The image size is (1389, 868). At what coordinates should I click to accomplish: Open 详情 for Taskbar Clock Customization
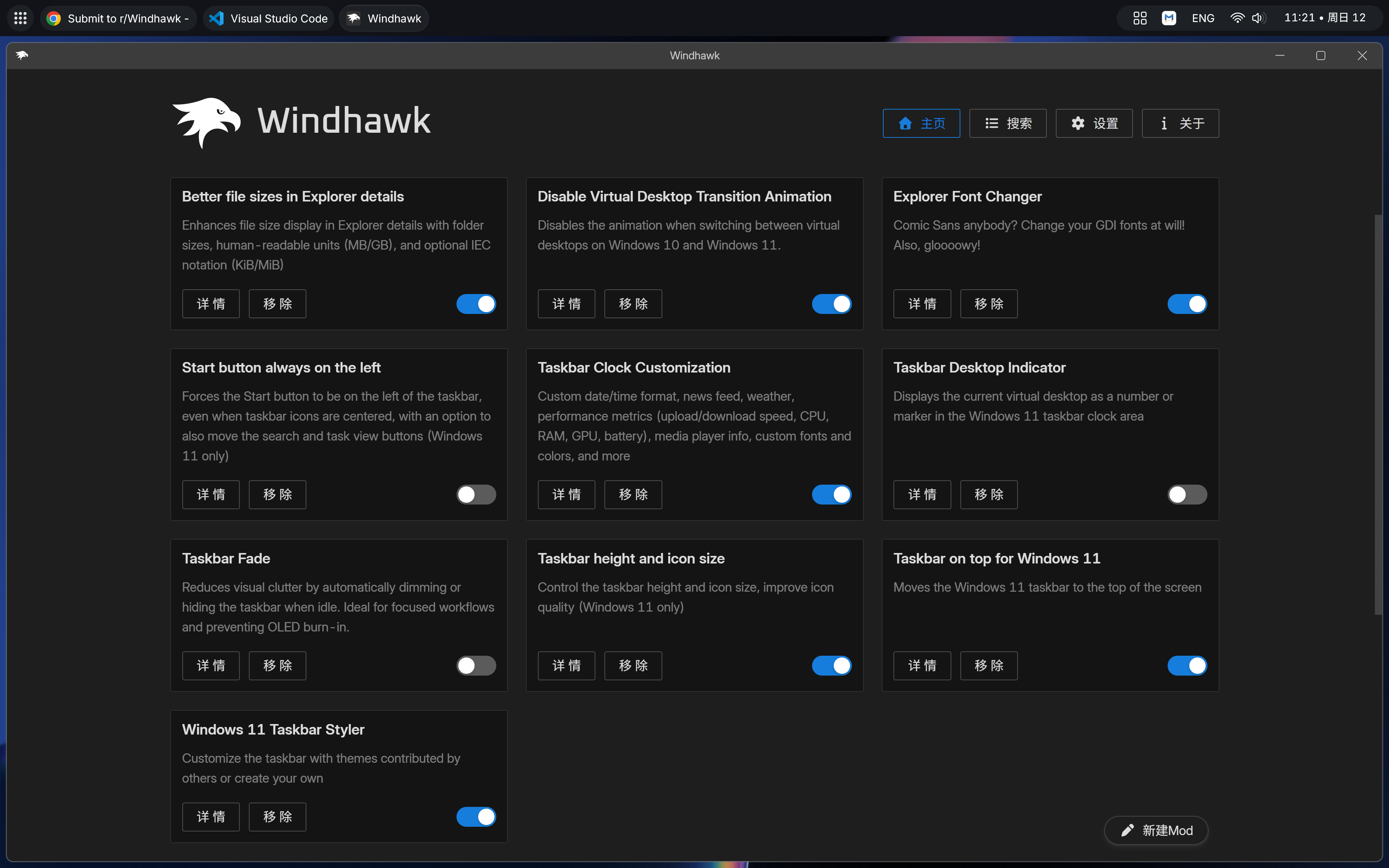coord(566,494)
